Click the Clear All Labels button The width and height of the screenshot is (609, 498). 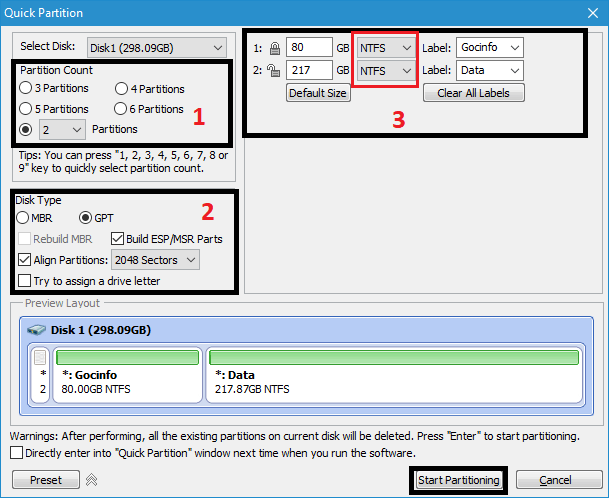click(473, 93)
